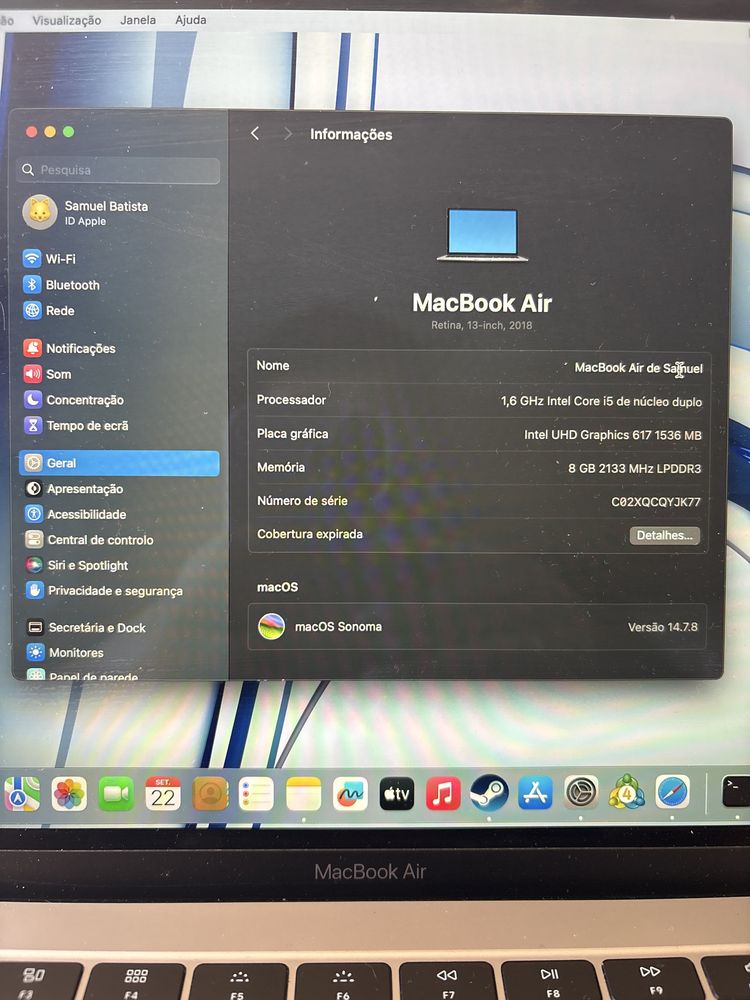Go back with the left chevron
Image resolution: width=750 pixels, height=1000 pixels.
[255, 133]
